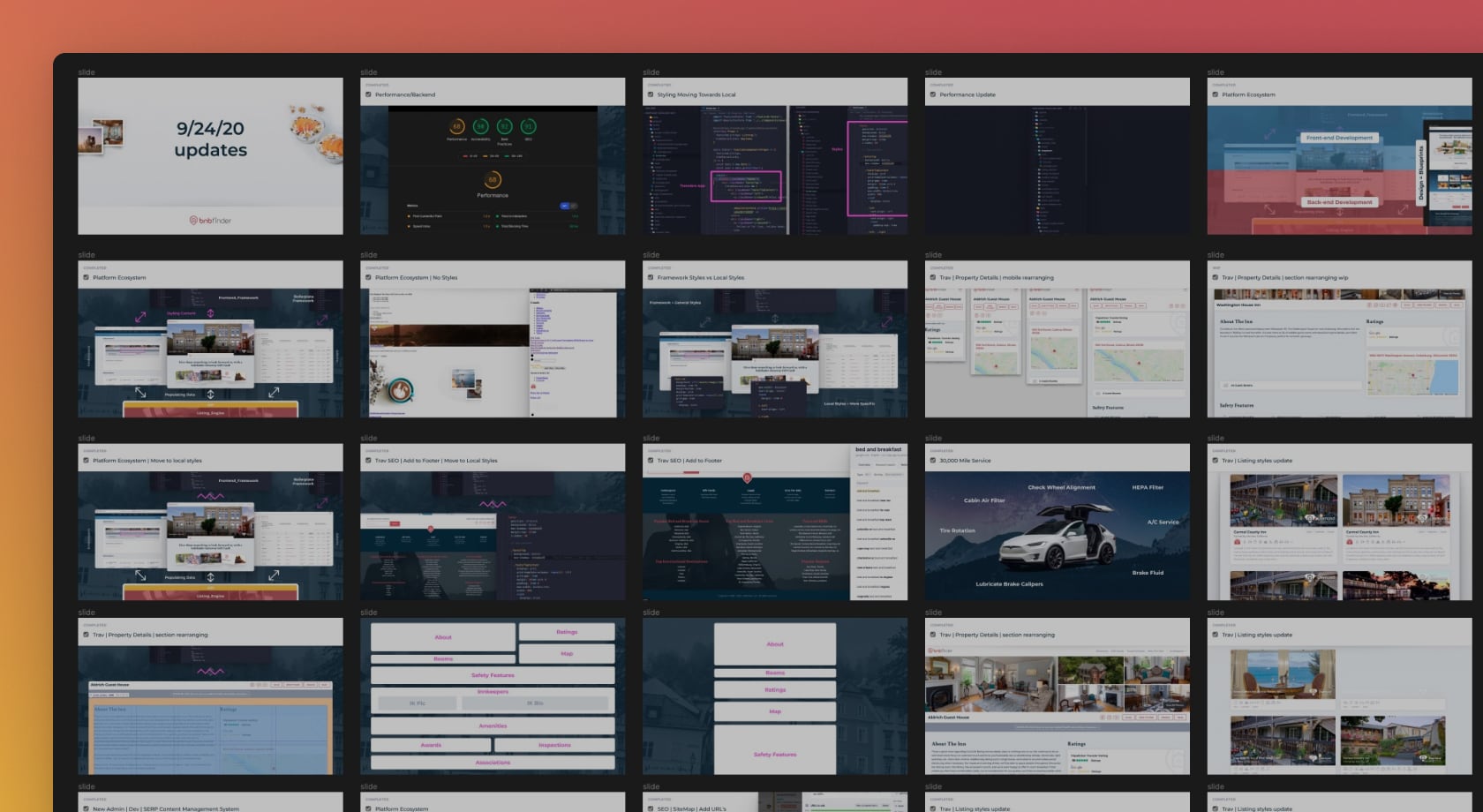Viewport: 1483px width, 812px height.
Task: Toggle Framework Styles vs Local Styles checkbox
Action: (651, 278)
